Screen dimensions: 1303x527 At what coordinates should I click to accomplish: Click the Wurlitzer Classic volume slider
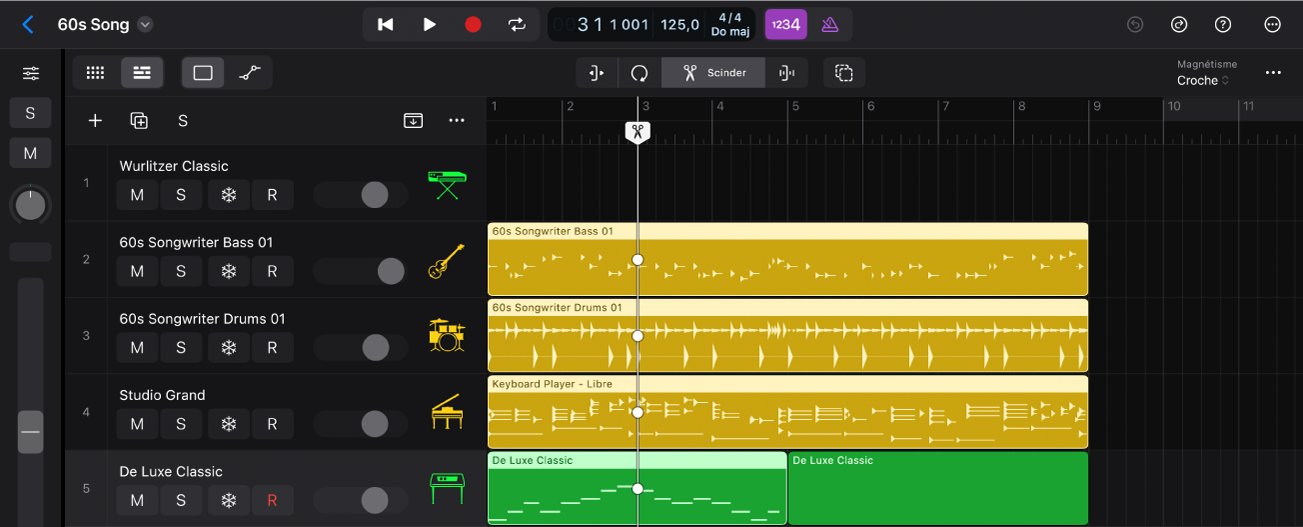pyautogui.click(x=361, y=195)
